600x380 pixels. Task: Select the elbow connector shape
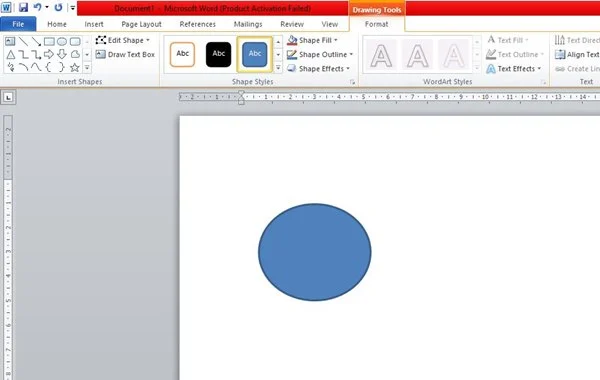pos(23,55)
